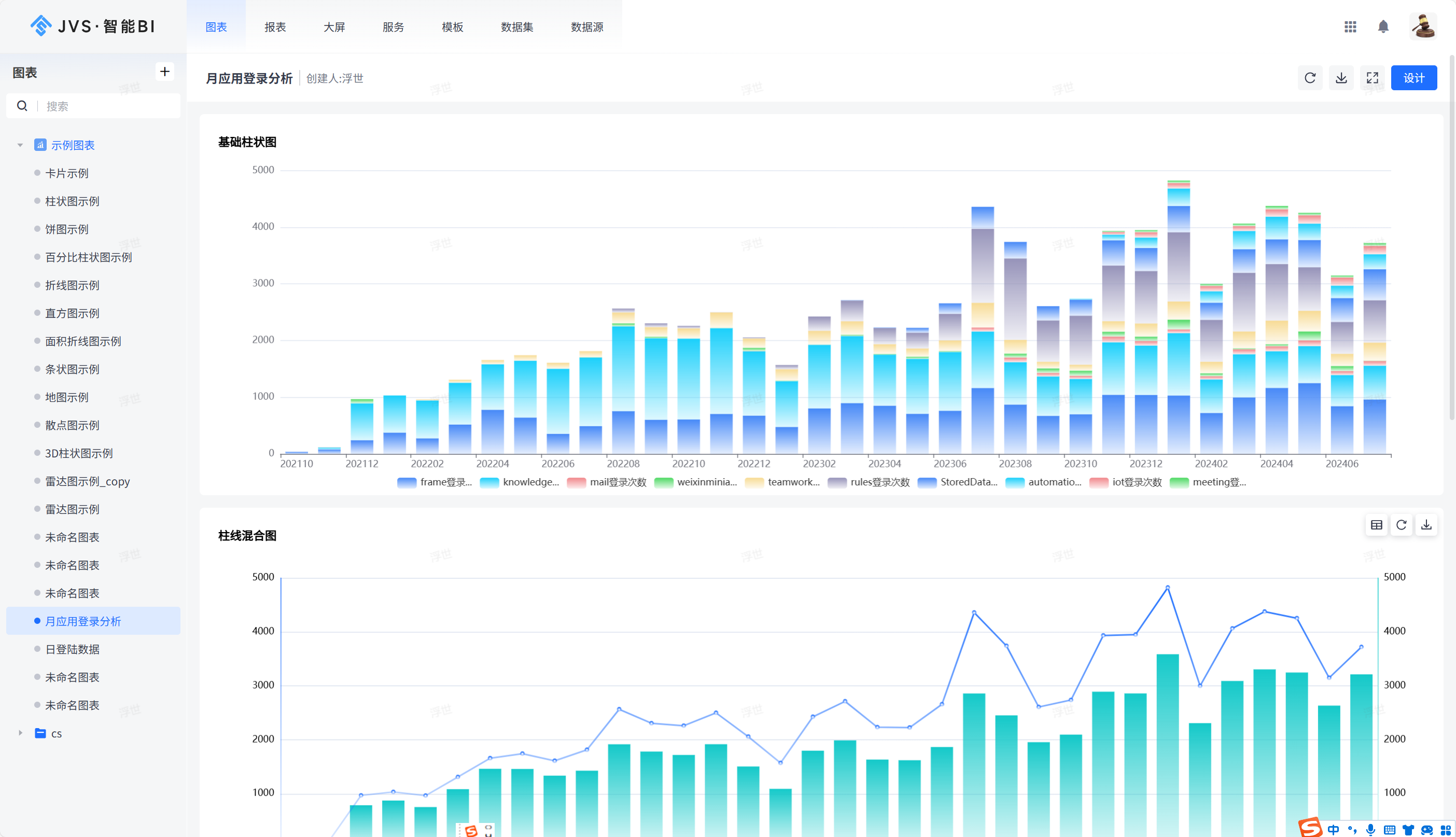Viewport: 1456px width, 837px height.
Task: Switch to the 大屏 tab
Action: point(334,27)
